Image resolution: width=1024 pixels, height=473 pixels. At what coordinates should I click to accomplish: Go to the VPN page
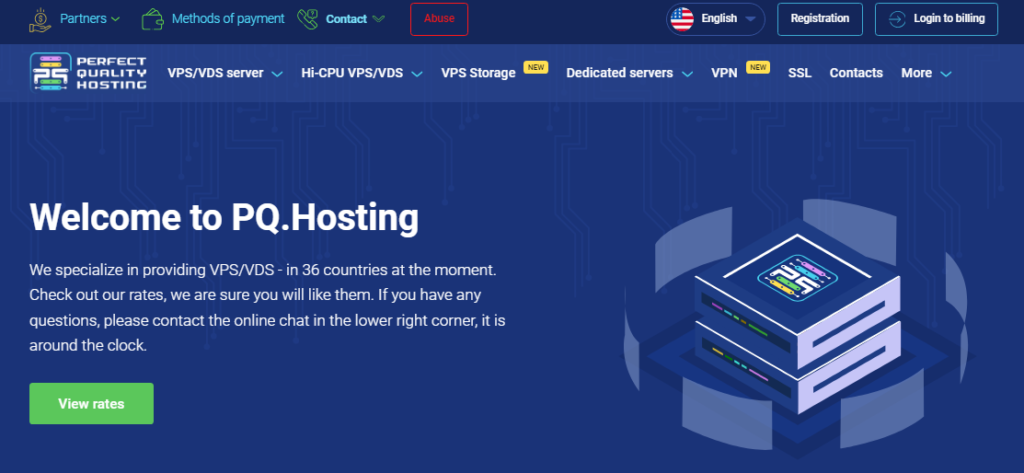724,73
